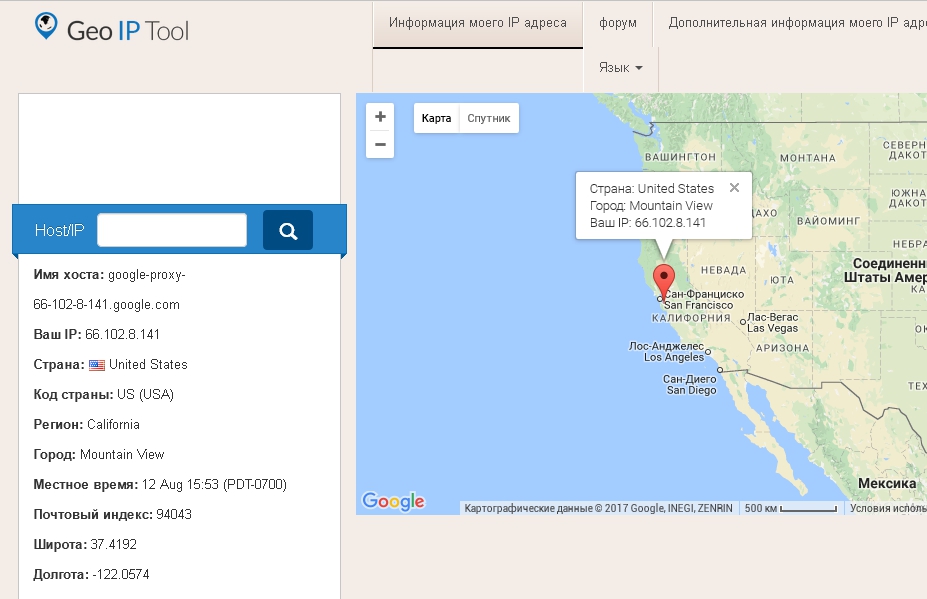This screenshot has width=927, height=599.
Task: Select hostname line 'google-proxy-'
Action: (147, 275)
